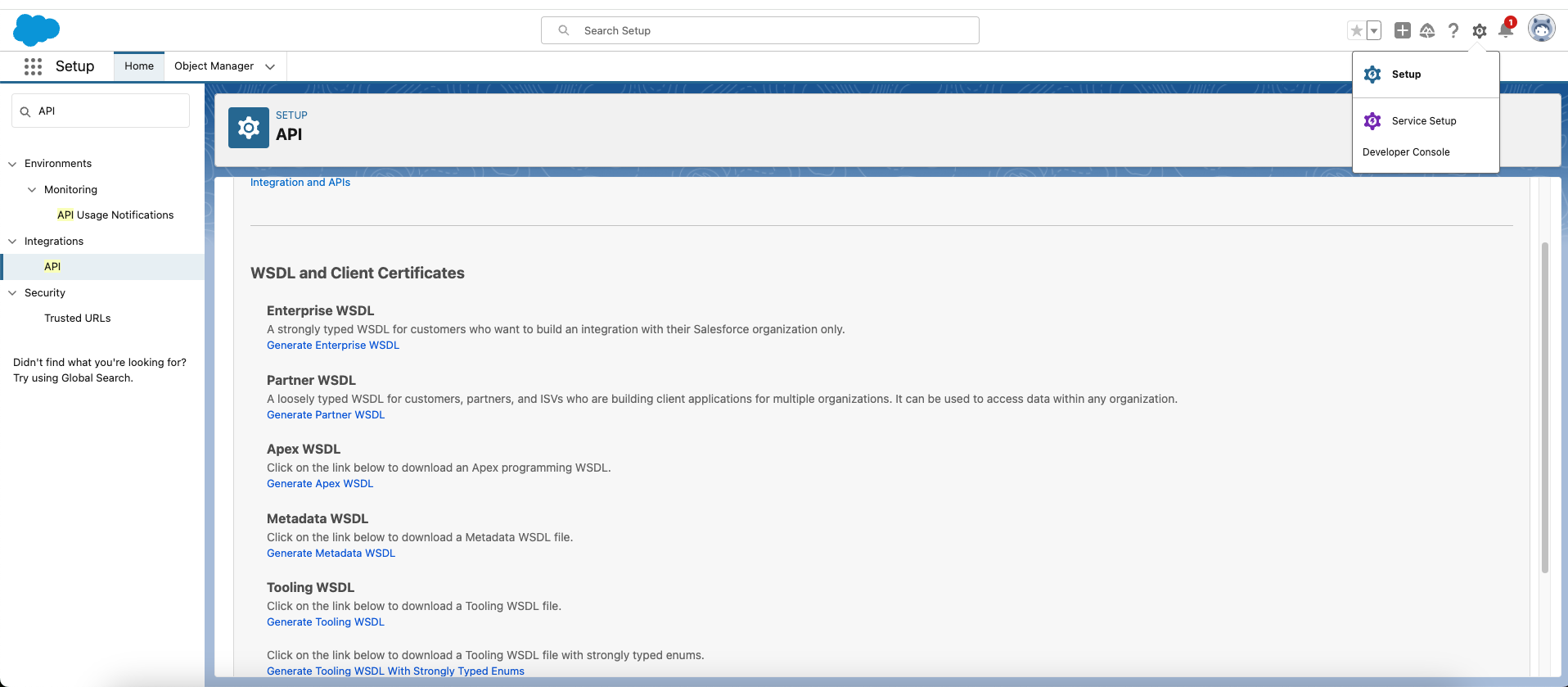Choose Service Setup menu entry

[1426, 121]
